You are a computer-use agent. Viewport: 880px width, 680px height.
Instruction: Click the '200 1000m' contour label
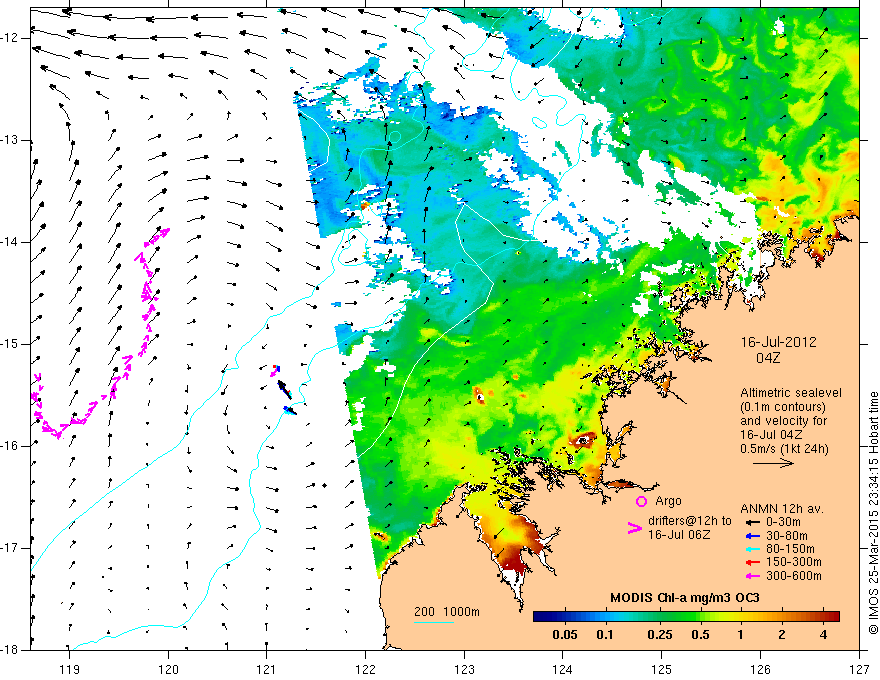tap(447, 612)
